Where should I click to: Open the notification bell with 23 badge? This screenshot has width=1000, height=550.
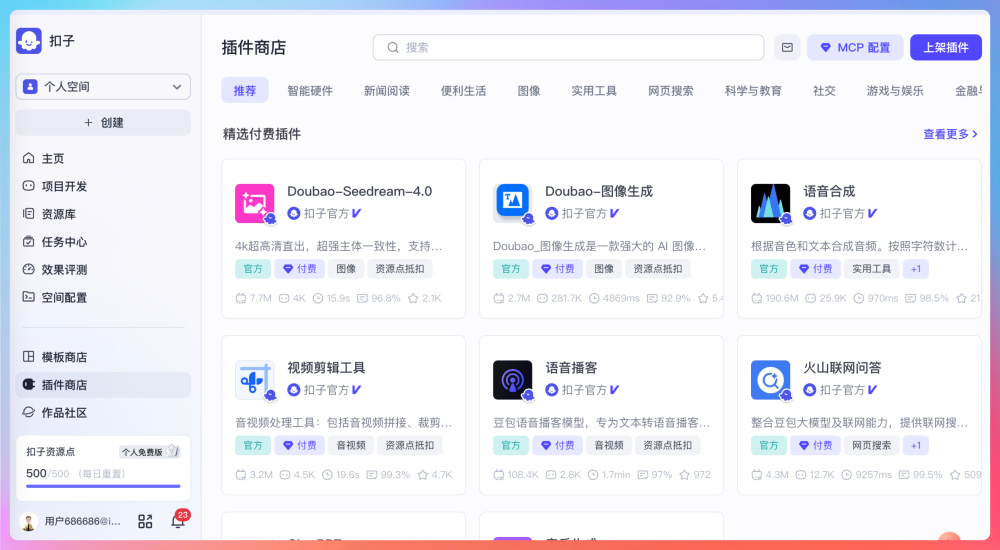(x=178, y=521)
